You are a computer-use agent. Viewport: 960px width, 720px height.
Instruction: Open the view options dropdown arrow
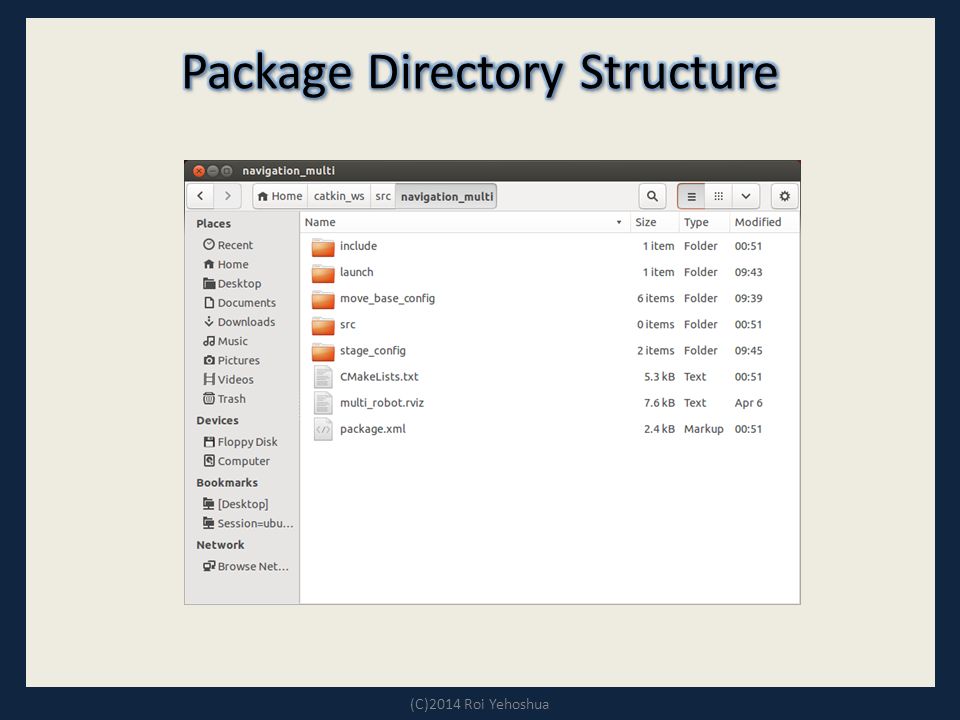click(x=746, y=197)
